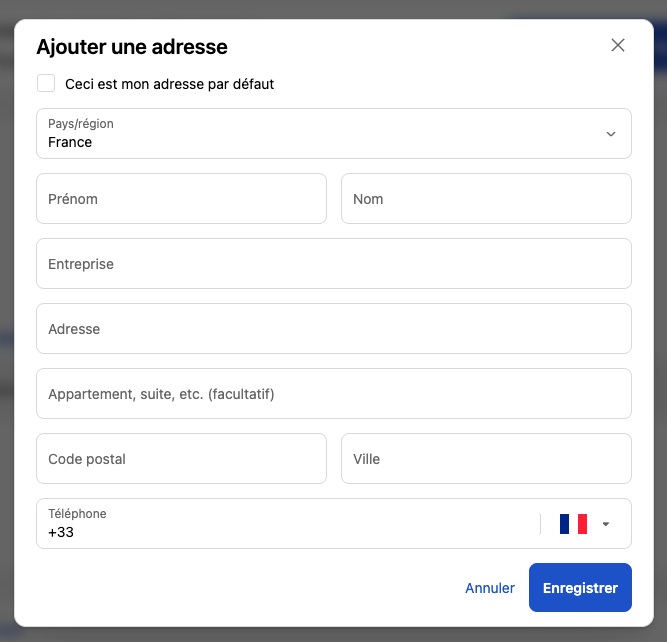Click the 'Ajouter une adresse' heading

coord(132,46)
